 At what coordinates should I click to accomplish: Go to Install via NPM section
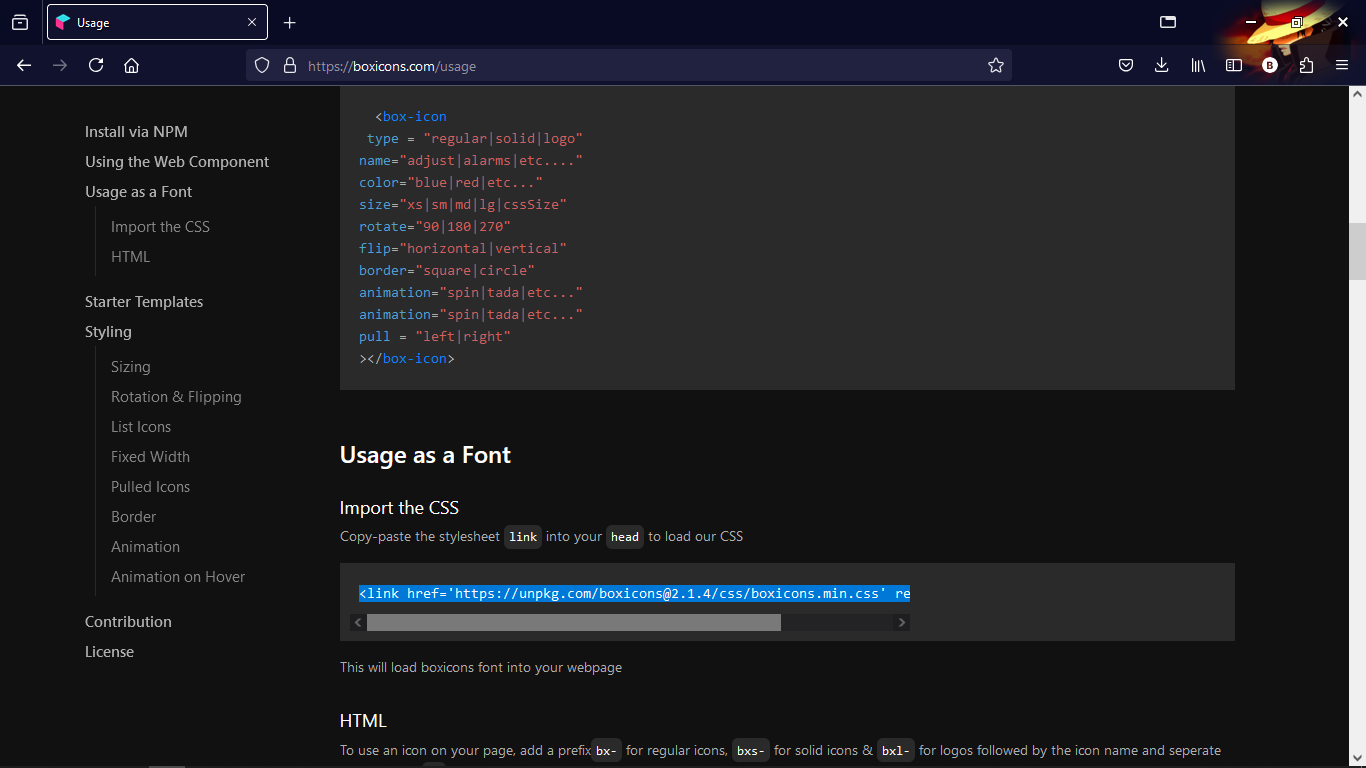136,132
